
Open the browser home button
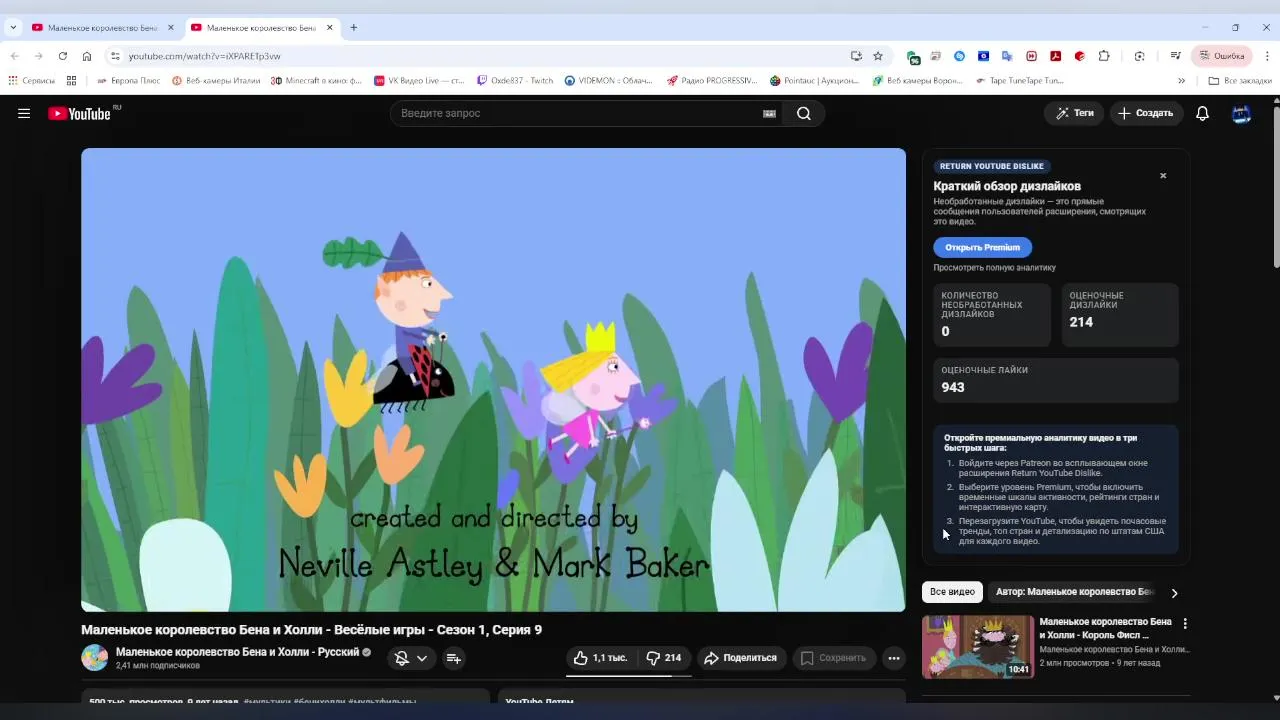86,56
